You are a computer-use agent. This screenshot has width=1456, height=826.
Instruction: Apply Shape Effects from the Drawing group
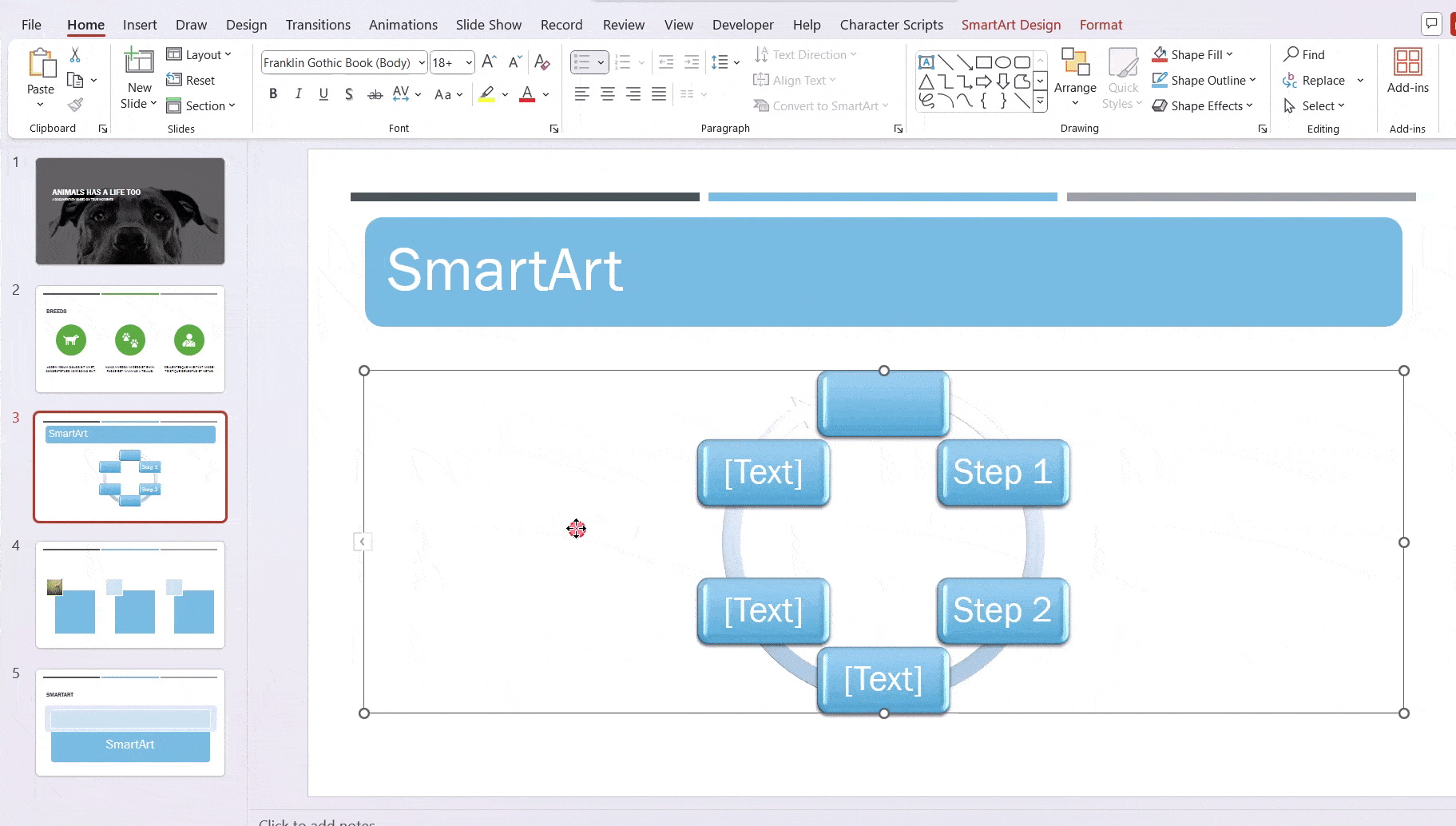(1202, 105)
